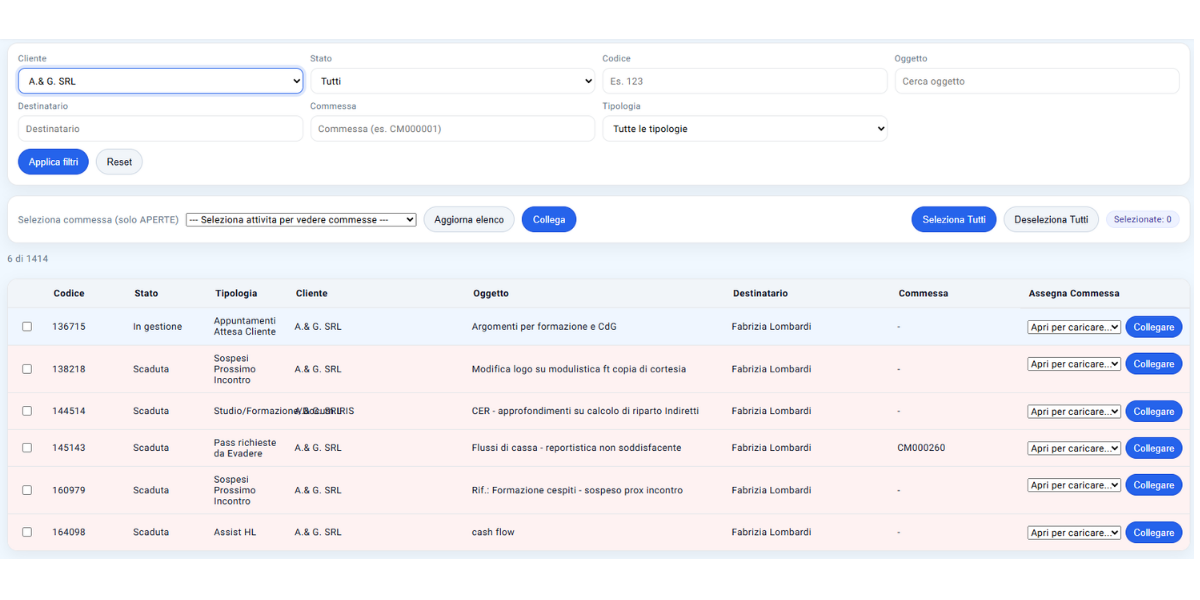The width and height of the screenshot is (1200, 600).
Task: Click the Applica filtri button
Action: tap(53, 162)
